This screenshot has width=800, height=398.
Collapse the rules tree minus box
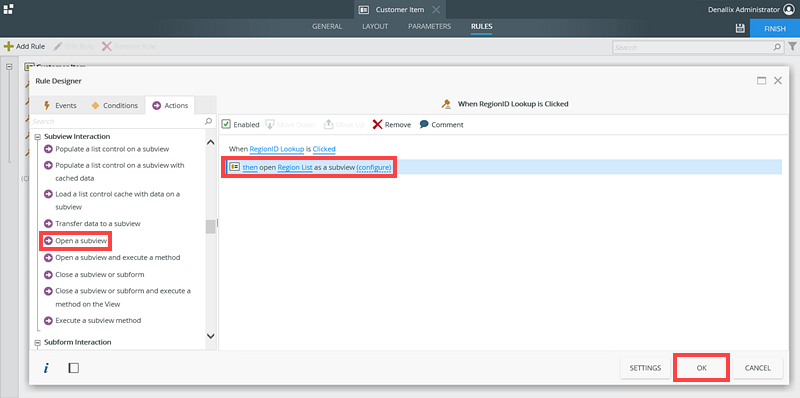[9, 66]
